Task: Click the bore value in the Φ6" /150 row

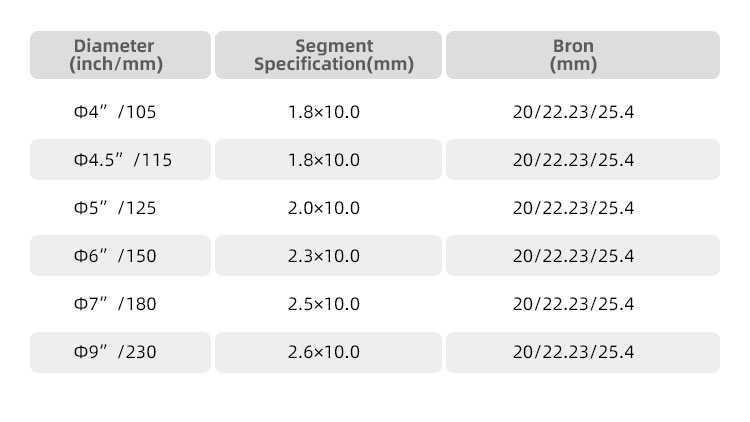Action: point(583,255)
